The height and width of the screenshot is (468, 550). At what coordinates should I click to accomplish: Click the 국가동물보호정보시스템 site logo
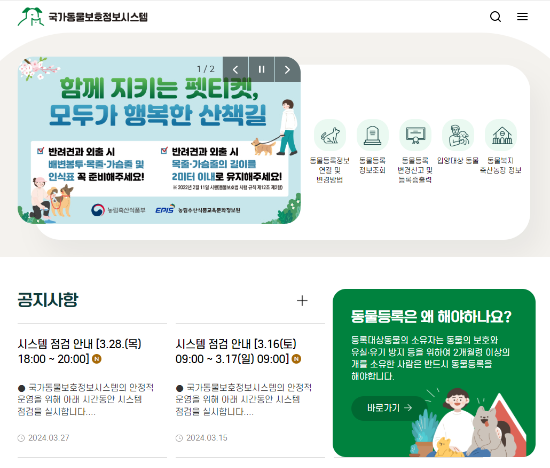(83, 17)
